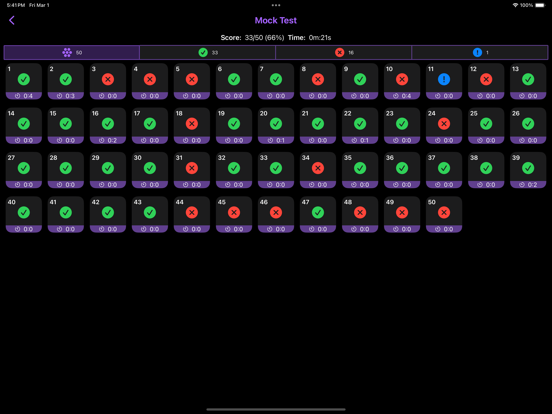The width and height of the screenshot is (552, 414).
Task: Select question number 49 card
Action: [402, 214]
